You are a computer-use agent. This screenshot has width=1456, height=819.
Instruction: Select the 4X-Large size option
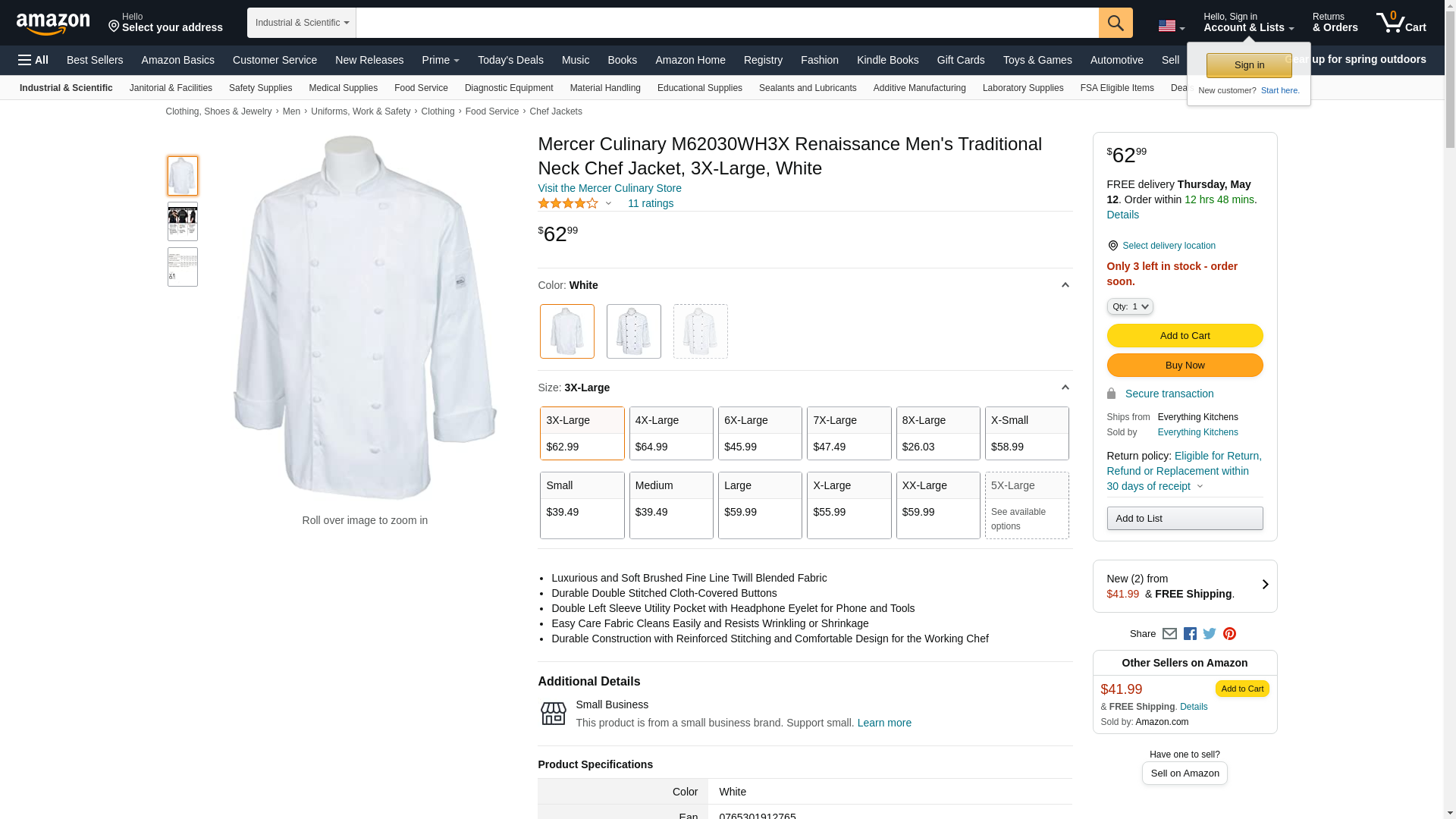671,433
